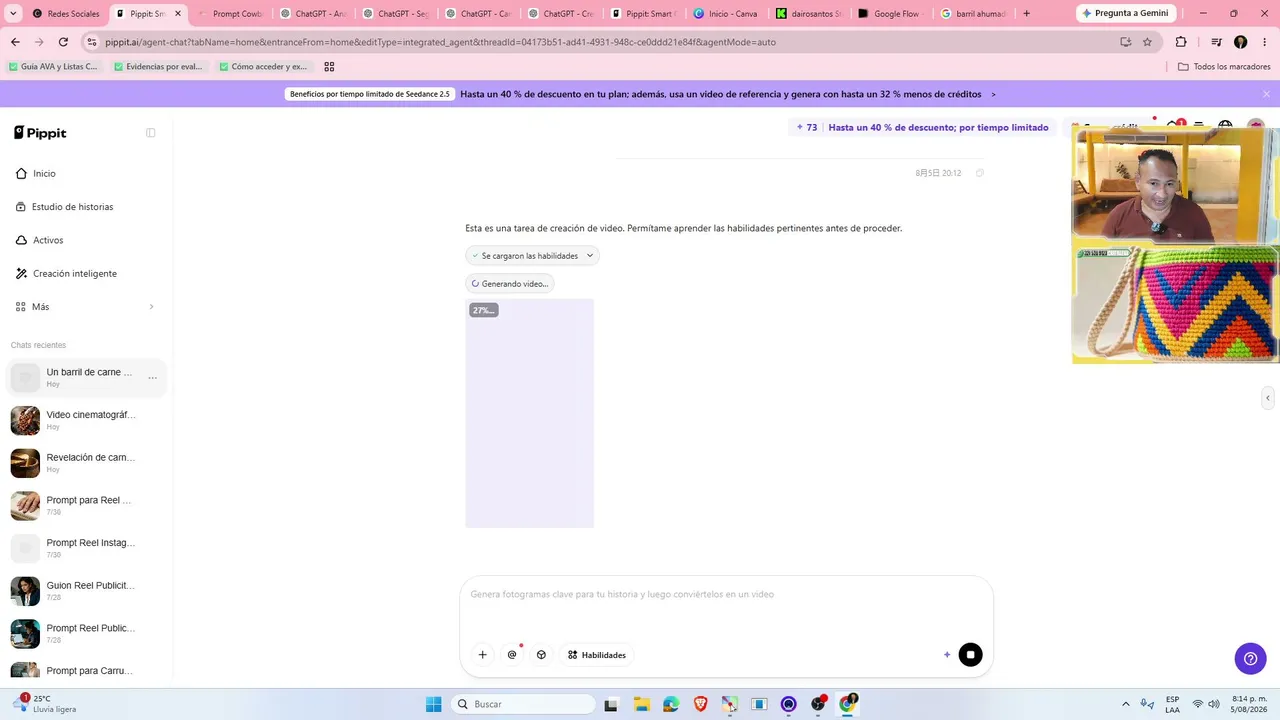1280x720 pixels.
Task: Open the purple help question button
Action: click(1250, 658)
